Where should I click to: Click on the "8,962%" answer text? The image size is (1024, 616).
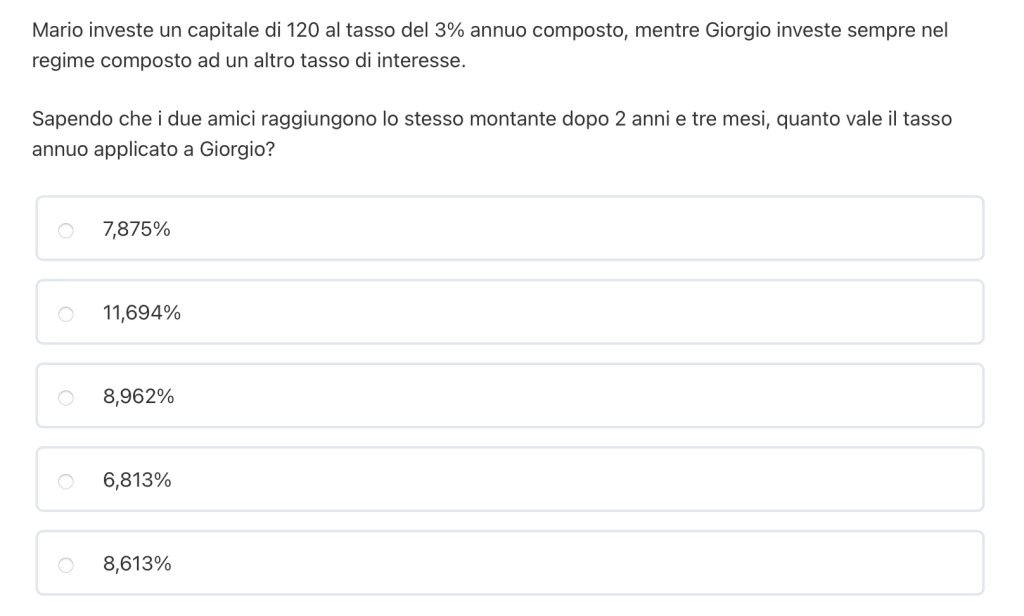pyautogui.click(x=138, y=397)
